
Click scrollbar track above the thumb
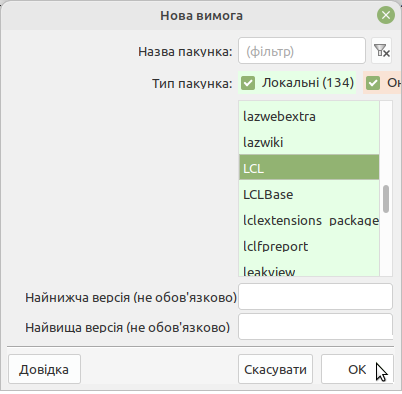[x=386, y=143]
